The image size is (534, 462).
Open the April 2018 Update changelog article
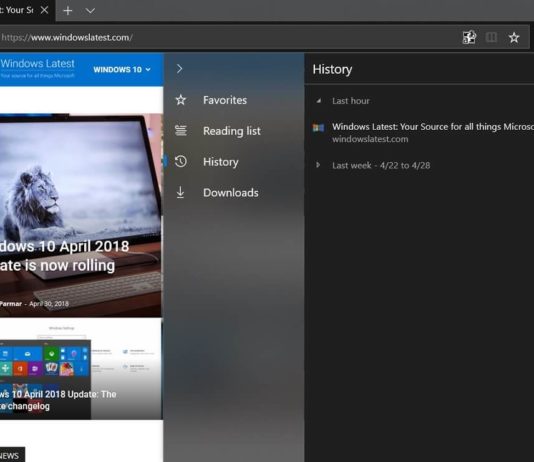pos(58,400)
